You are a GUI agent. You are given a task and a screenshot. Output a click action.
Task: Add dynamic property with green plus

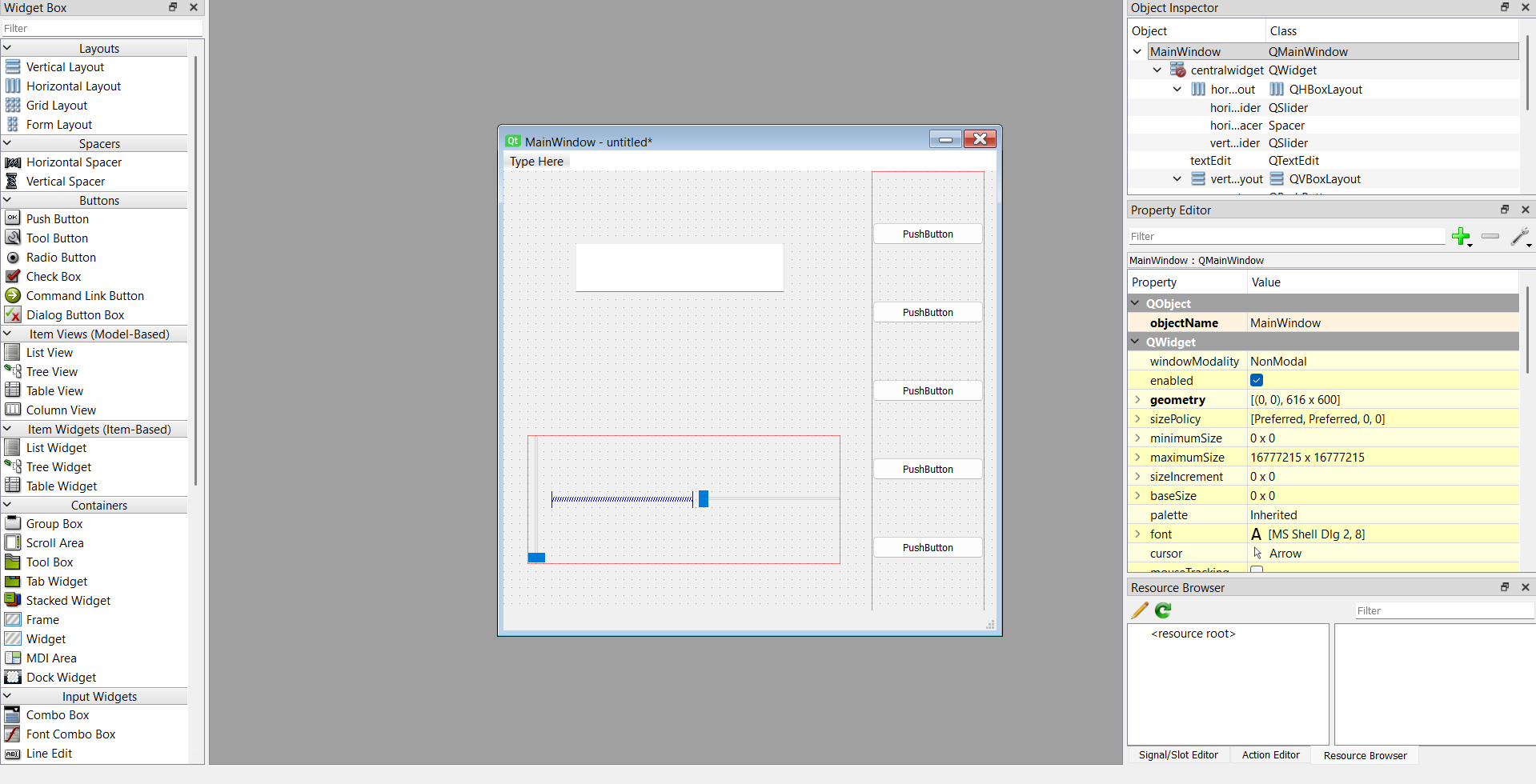[1462, 236]
